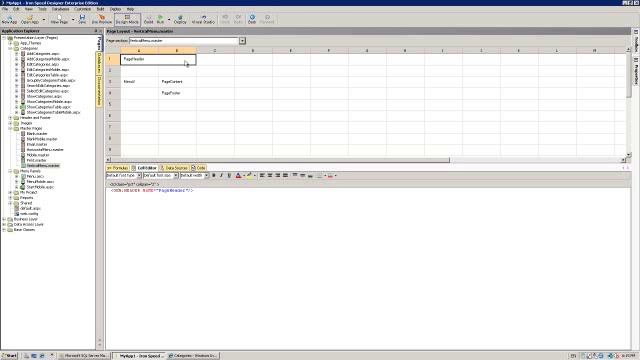
Task: Open the Page section dropdown arrow
Action: [x=242, y=41]
